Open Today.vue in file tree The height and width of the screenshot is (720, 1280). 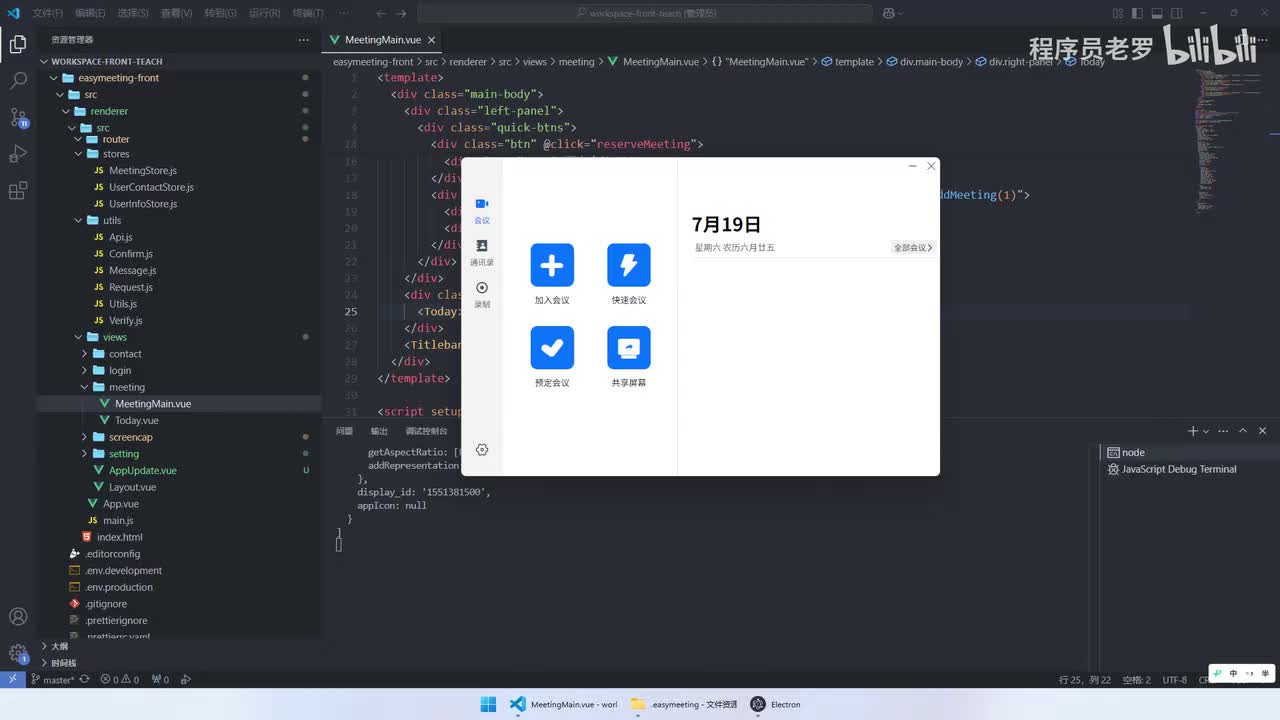(136, 421)
